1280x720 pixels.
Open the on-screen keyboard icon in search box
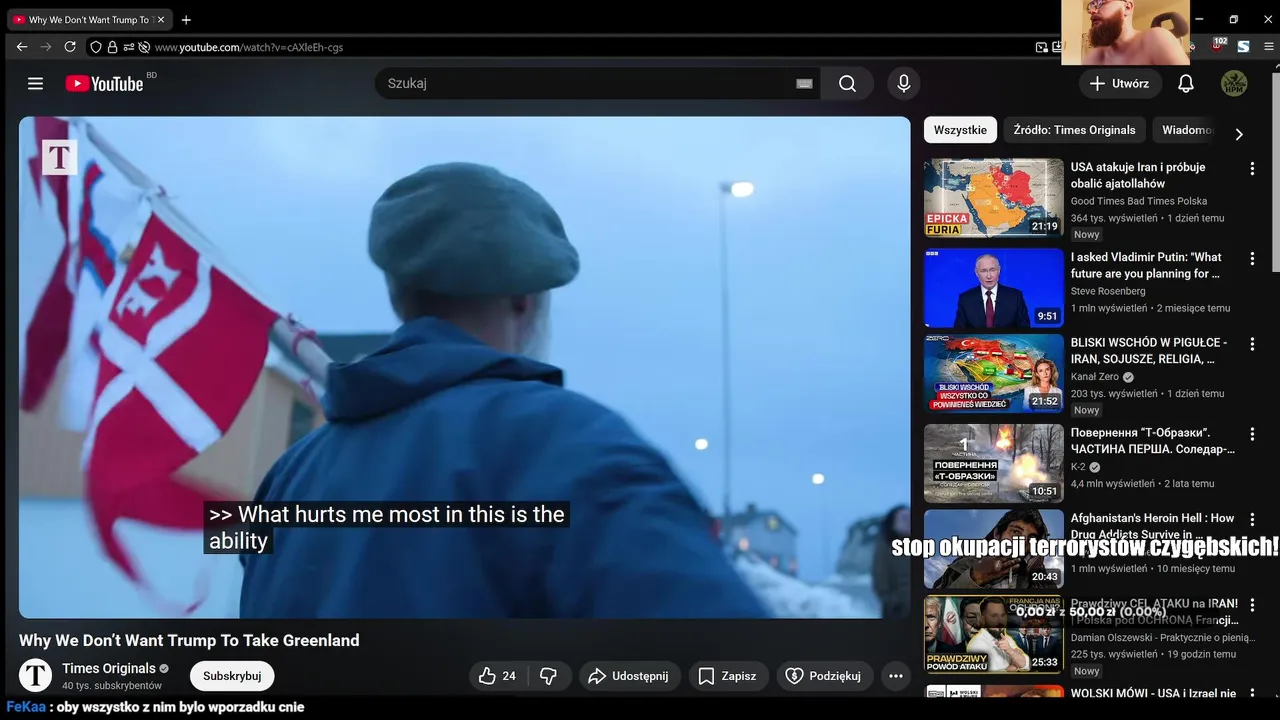tap(804, 84)
